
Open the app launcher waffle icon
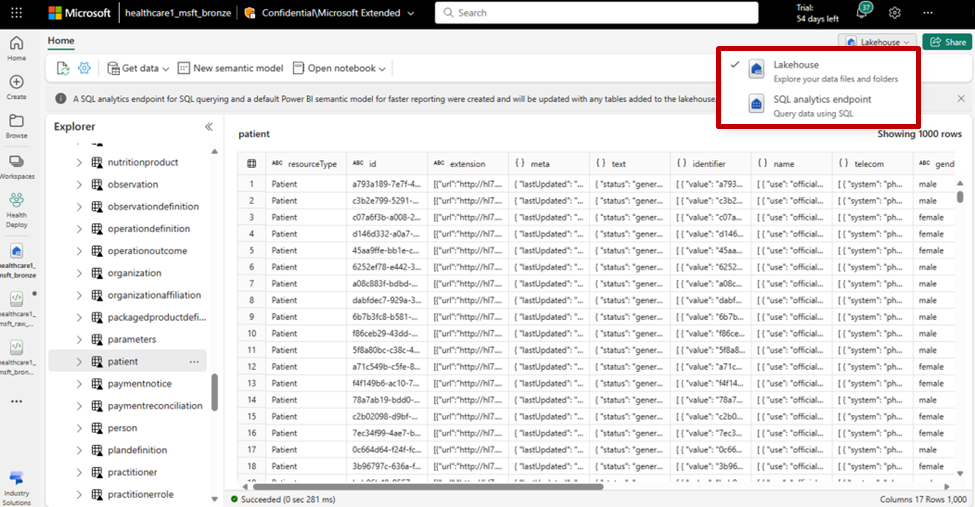click(17, 12)
